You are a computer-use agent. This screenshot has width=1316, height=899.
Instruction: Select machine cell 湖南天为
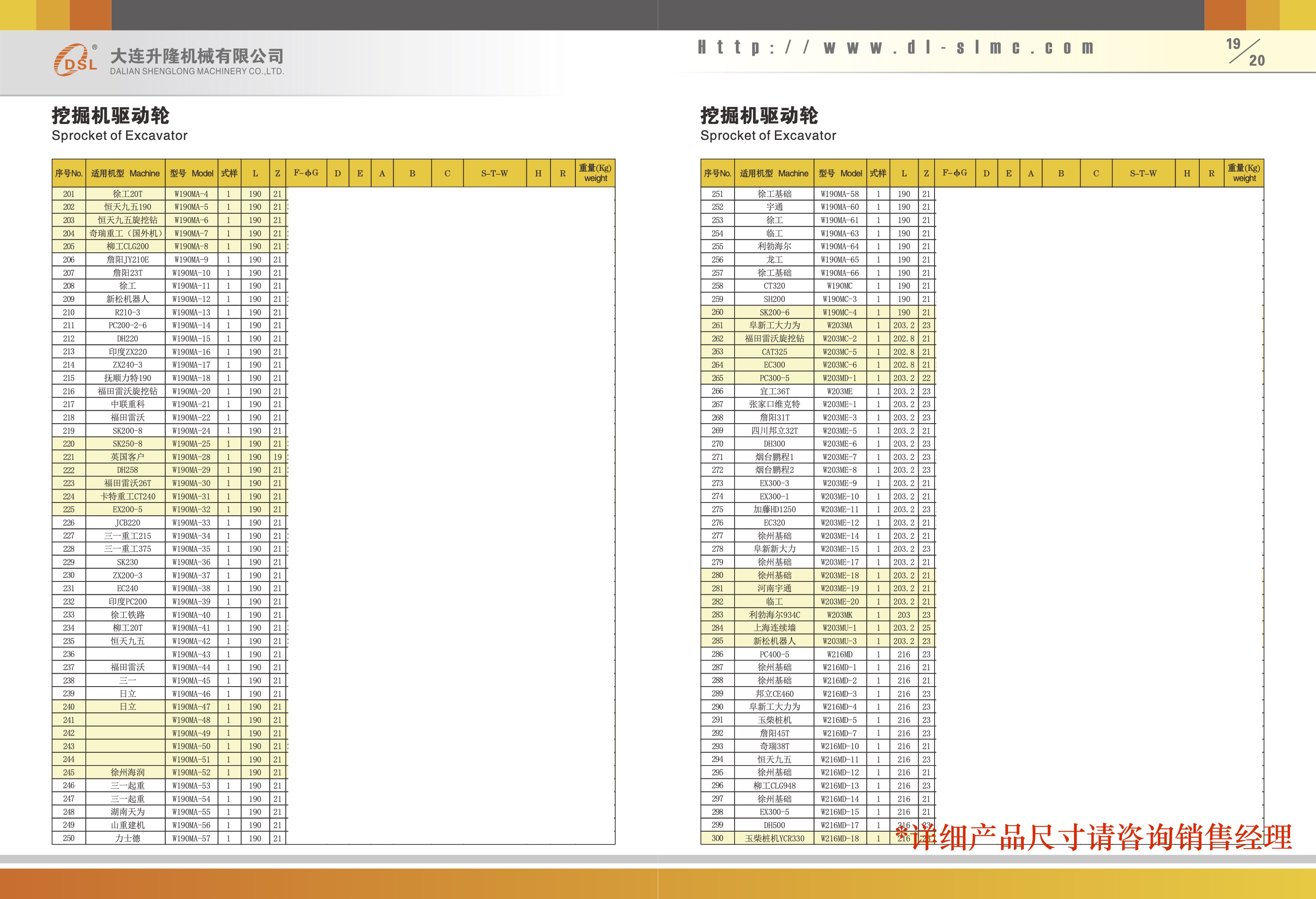coord(126,812)
